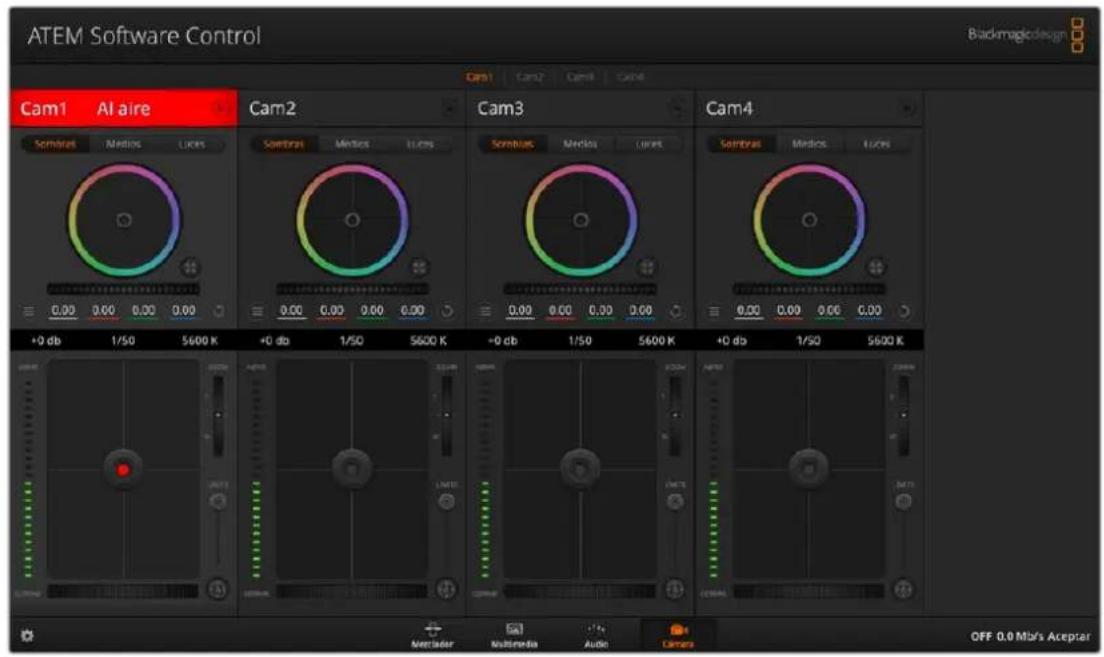Open the Cam2 header dropdown arrow
This screenshot has height=657, width=1104.
(x=449, y=108)
